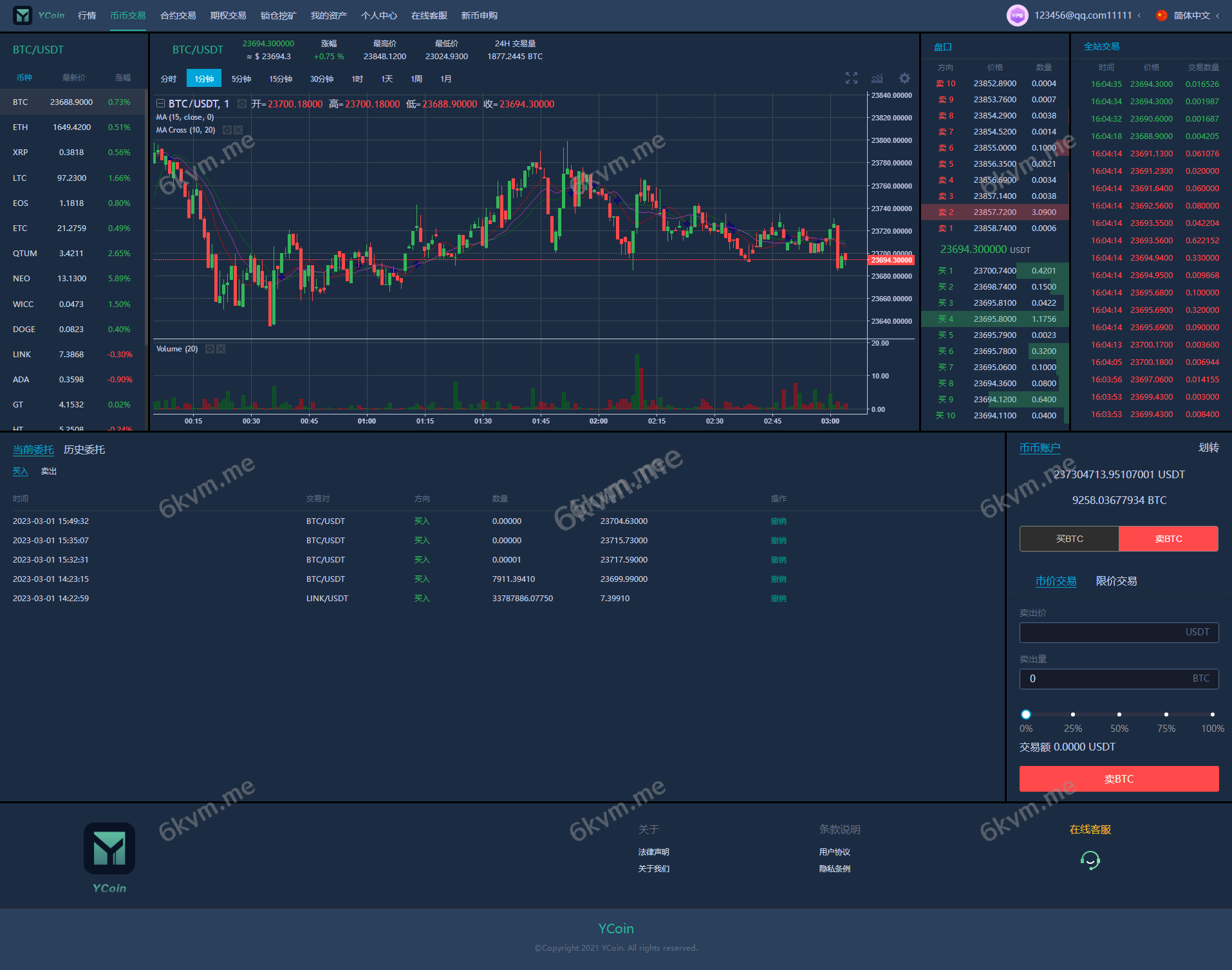Switch order list to 卖出 filter

click(x=49, y=471)
